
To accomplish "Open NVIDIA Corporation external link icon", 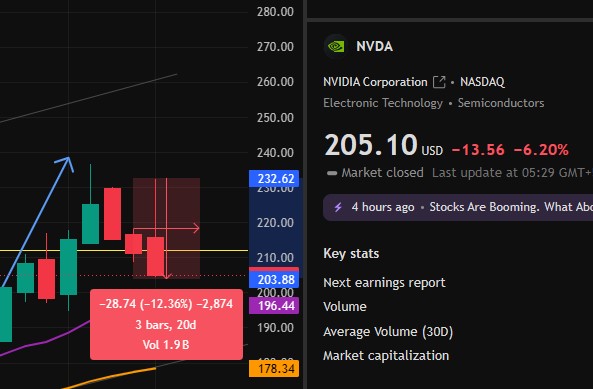I will click(x=439, y=82).
